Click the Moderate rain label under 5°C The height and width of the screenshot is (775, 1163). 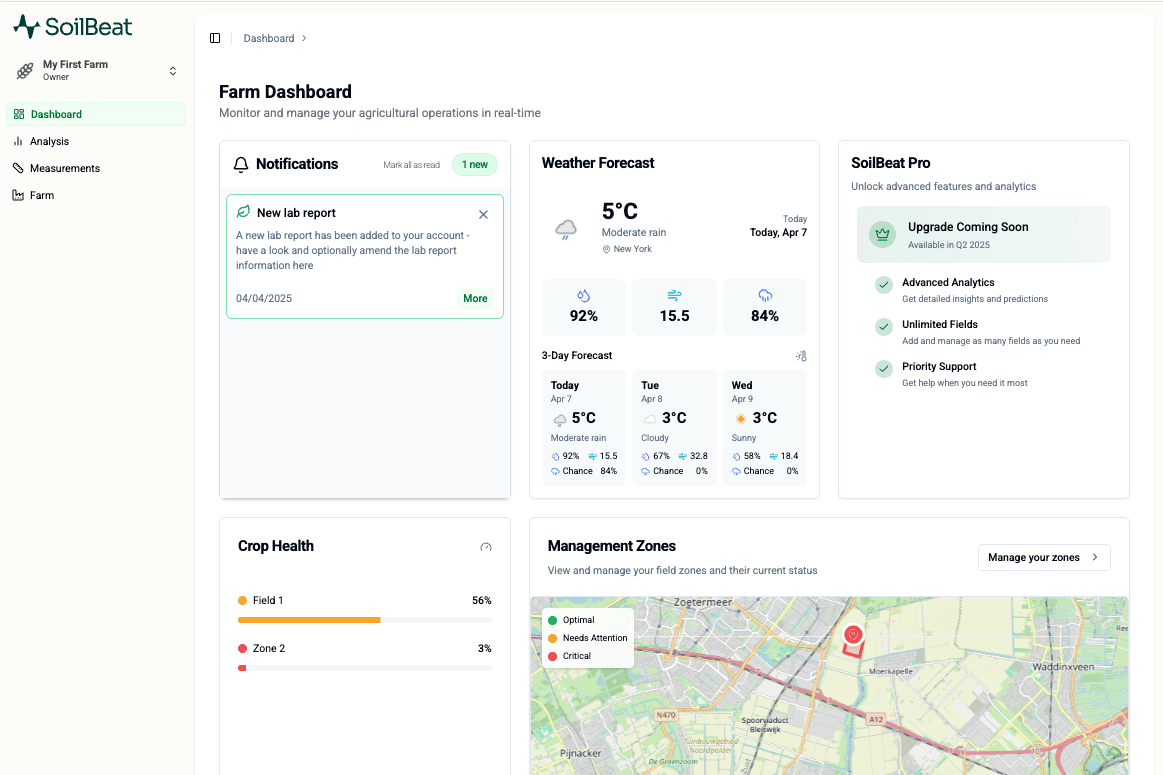(633, 232)
